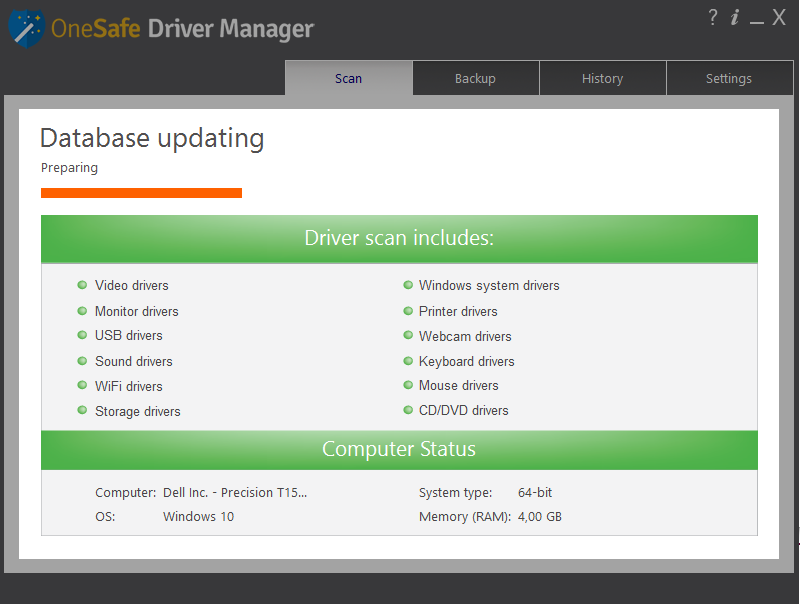The height and width of the screenshot is (604, 800).
Task: Click the 4,00 GB memory value
Action: 540,516
